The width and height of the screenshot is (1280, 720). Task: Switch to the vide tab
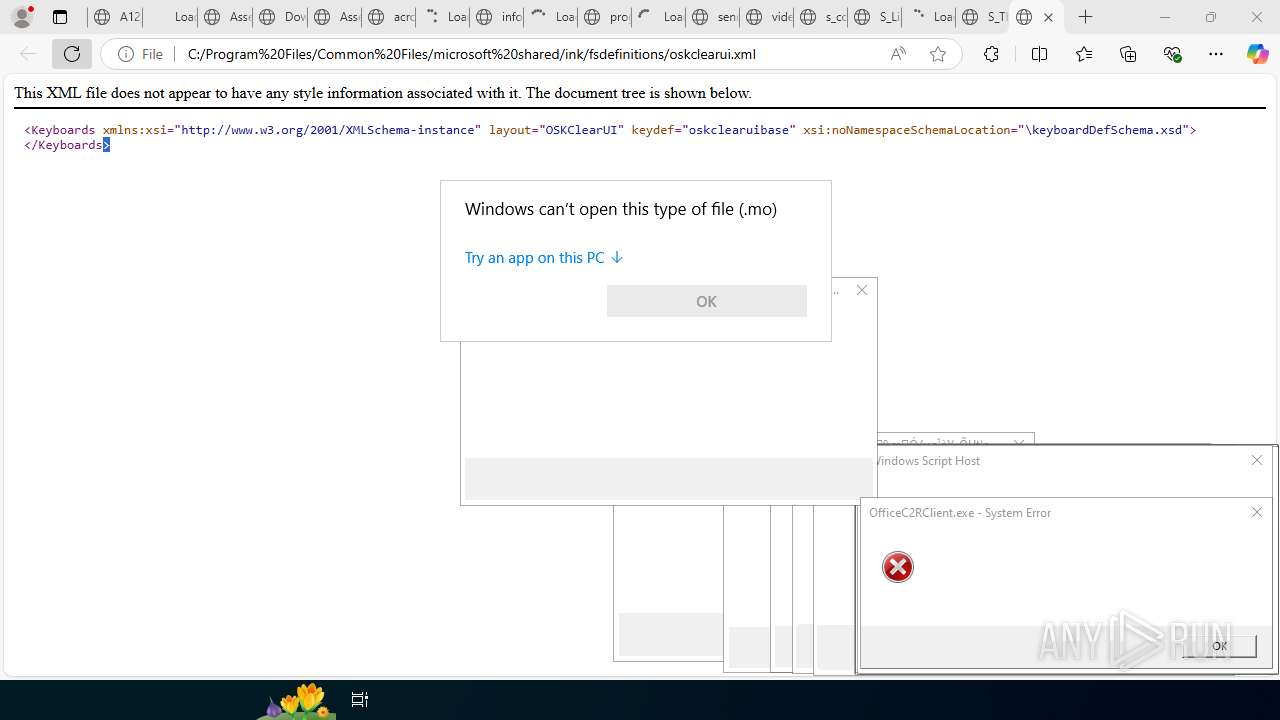(x=767, y=17)
